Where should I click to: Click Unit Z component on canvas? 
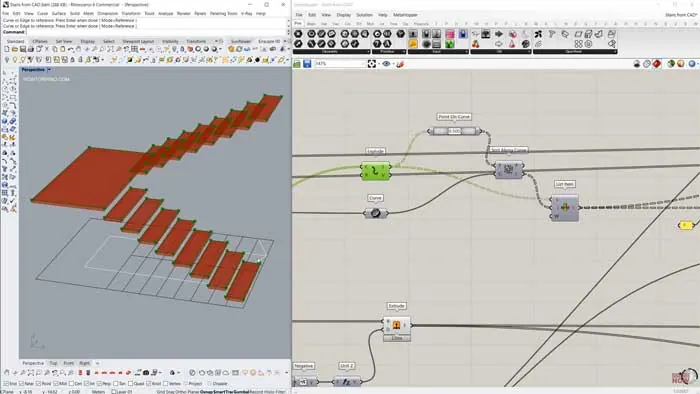click(x=346, y=382)
